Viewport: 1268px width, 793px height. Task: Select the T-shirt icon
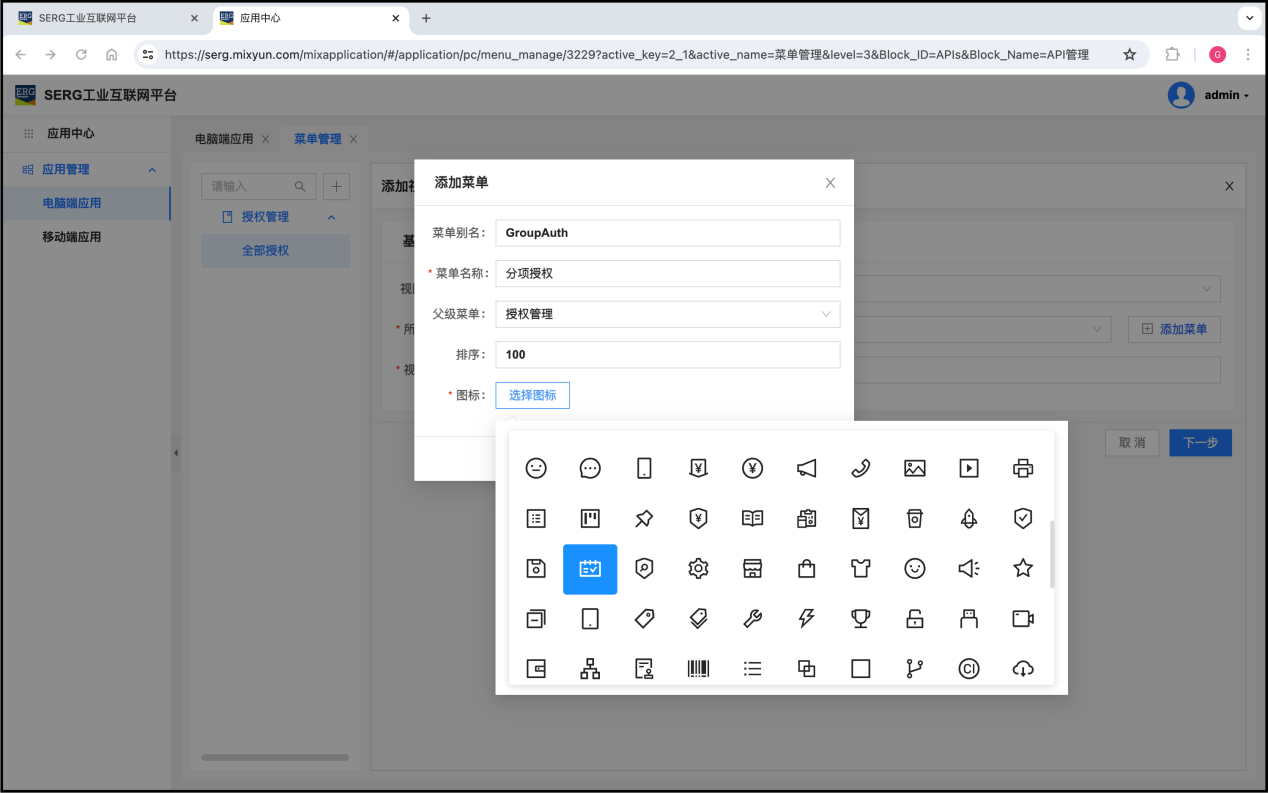coord(860,569)
